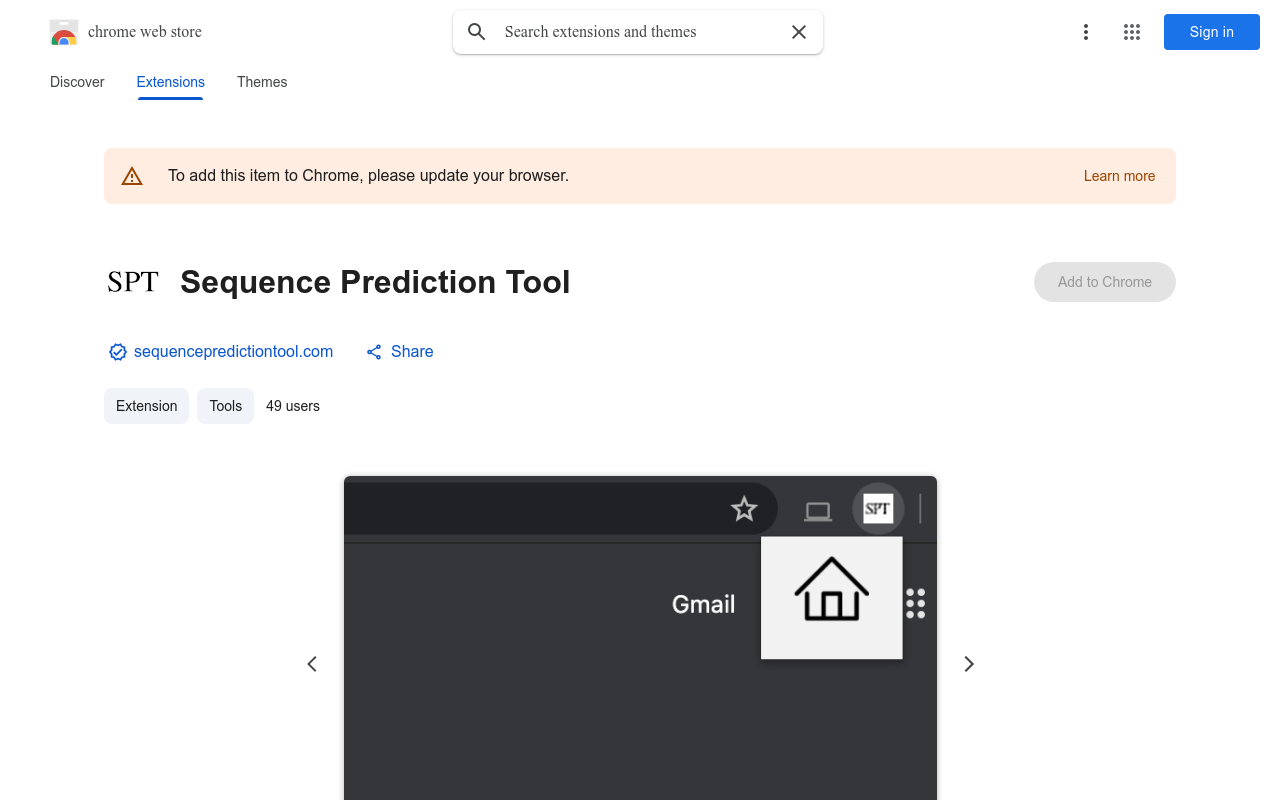Switch to the Themes tab
The image size is (1280, 800).
tap(262, 82)
